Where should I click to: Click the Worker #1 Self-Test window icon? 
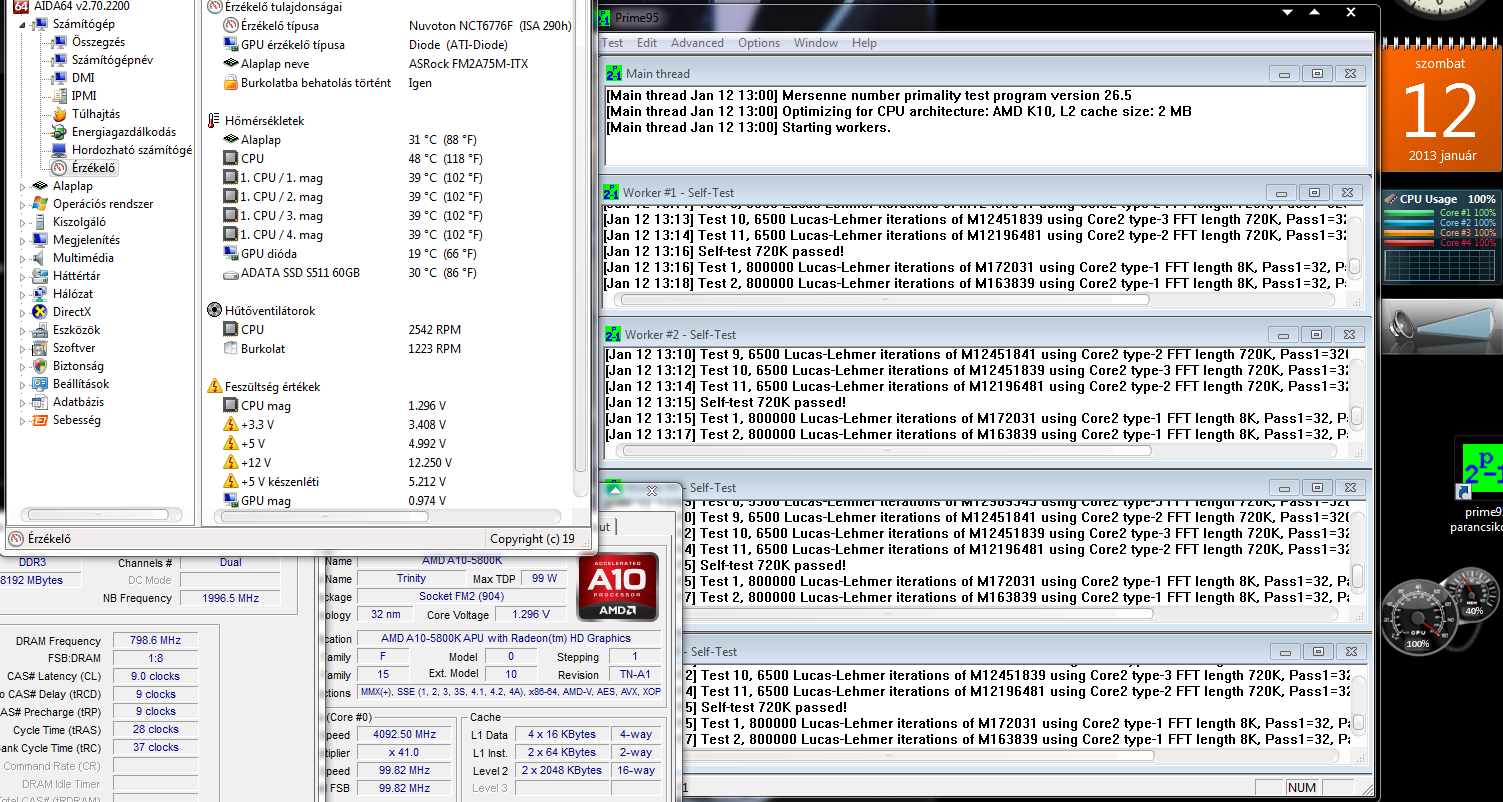[611, 193]
